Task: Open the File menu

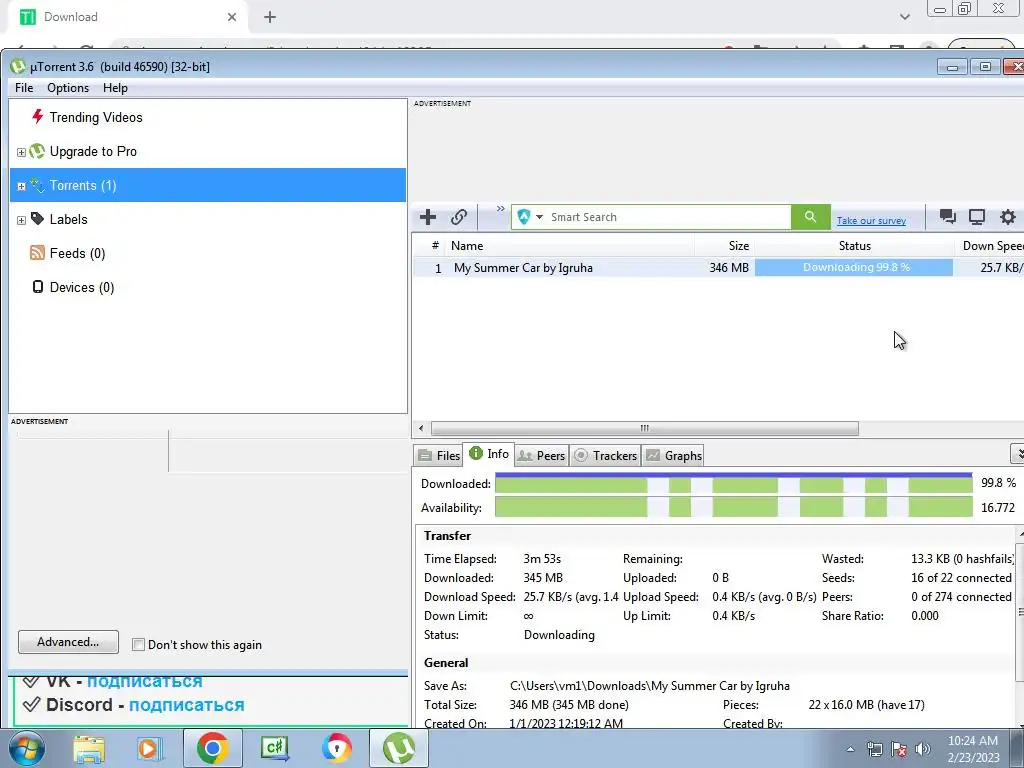Action: click(24, 88)
